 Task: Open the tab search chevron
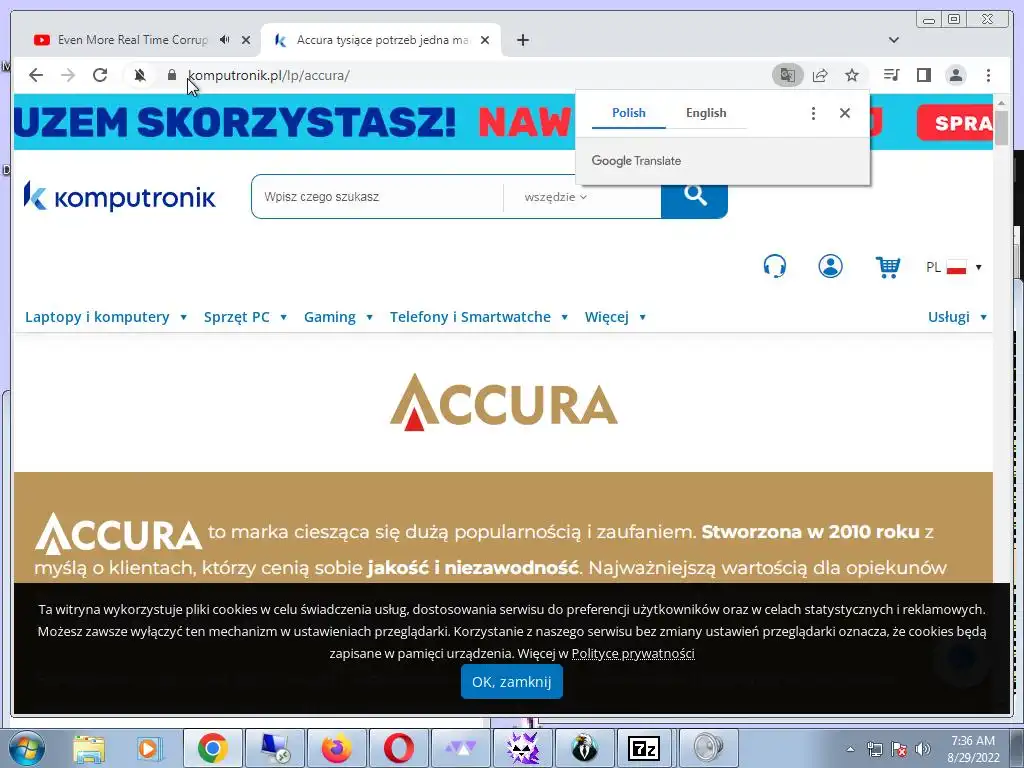tap(893, 40)
